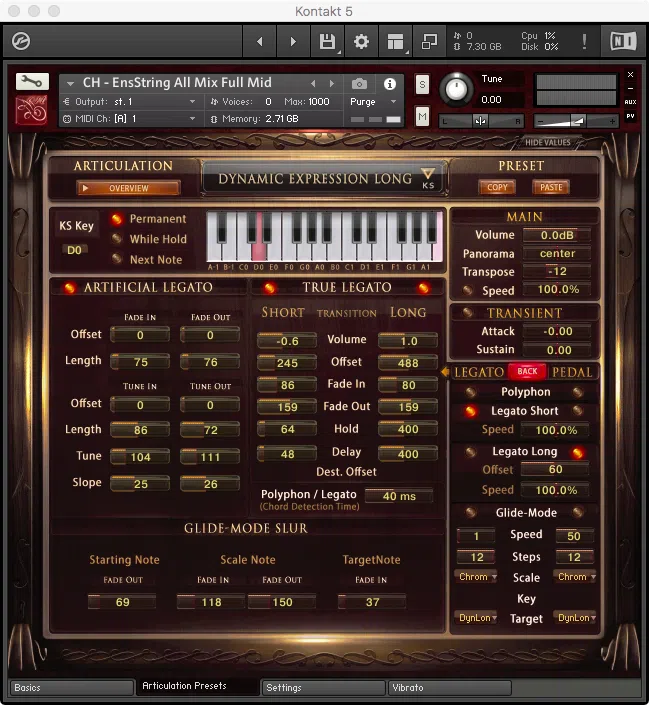Click the Overview articulation button
This screenshot has width=649, height=705.
128,188
